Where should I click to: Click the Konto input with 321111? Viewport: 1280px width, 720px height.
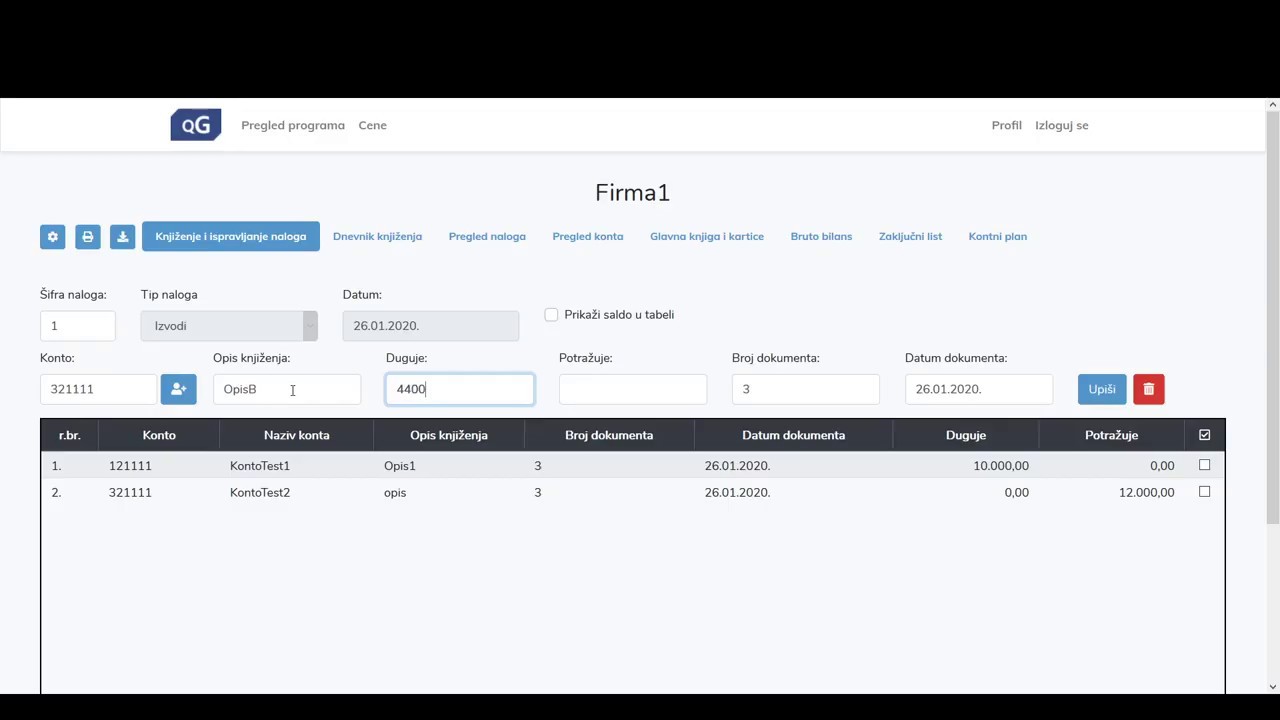pos(98,389)
